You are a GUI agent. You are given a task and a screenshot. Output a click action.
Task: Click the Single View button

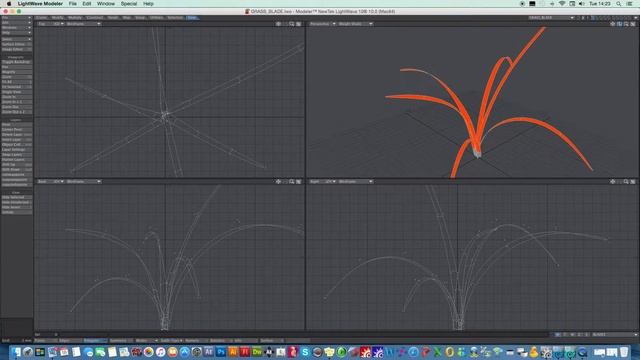[x=16, y=92]
